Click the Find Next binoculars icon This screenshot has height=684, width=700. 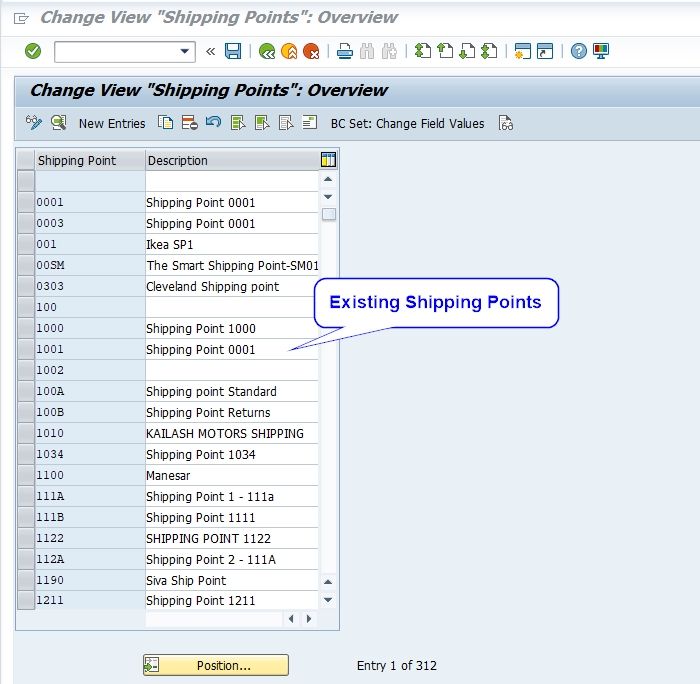coord(389,51)
